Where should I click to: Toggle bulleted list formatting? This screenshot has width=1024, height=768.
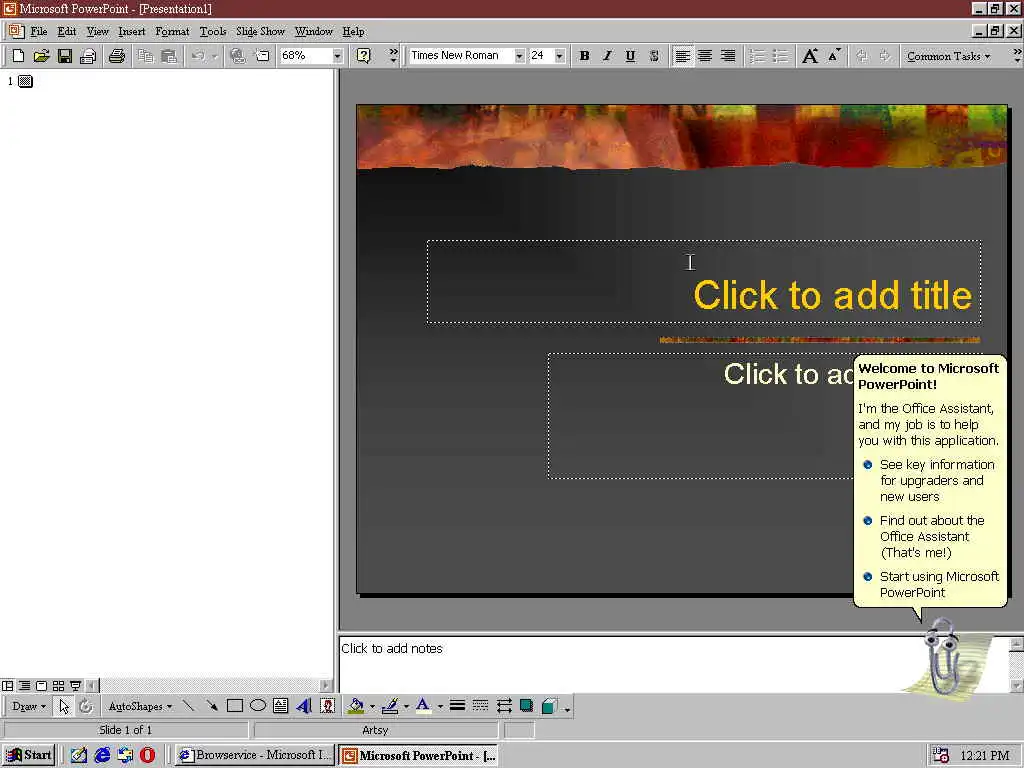[780, 56]
